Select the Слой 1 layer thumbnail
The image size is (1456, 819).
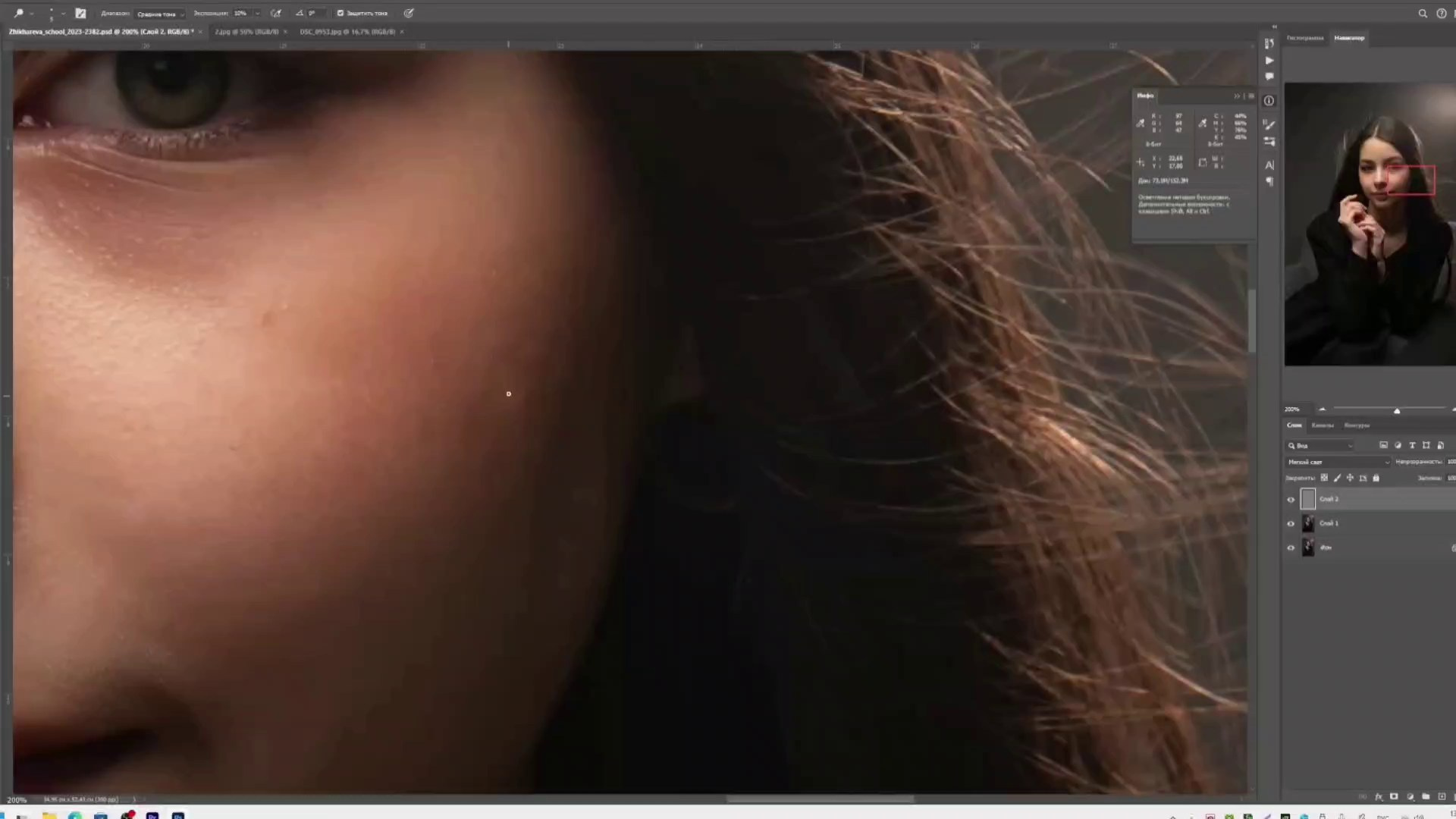point(1308,523)
